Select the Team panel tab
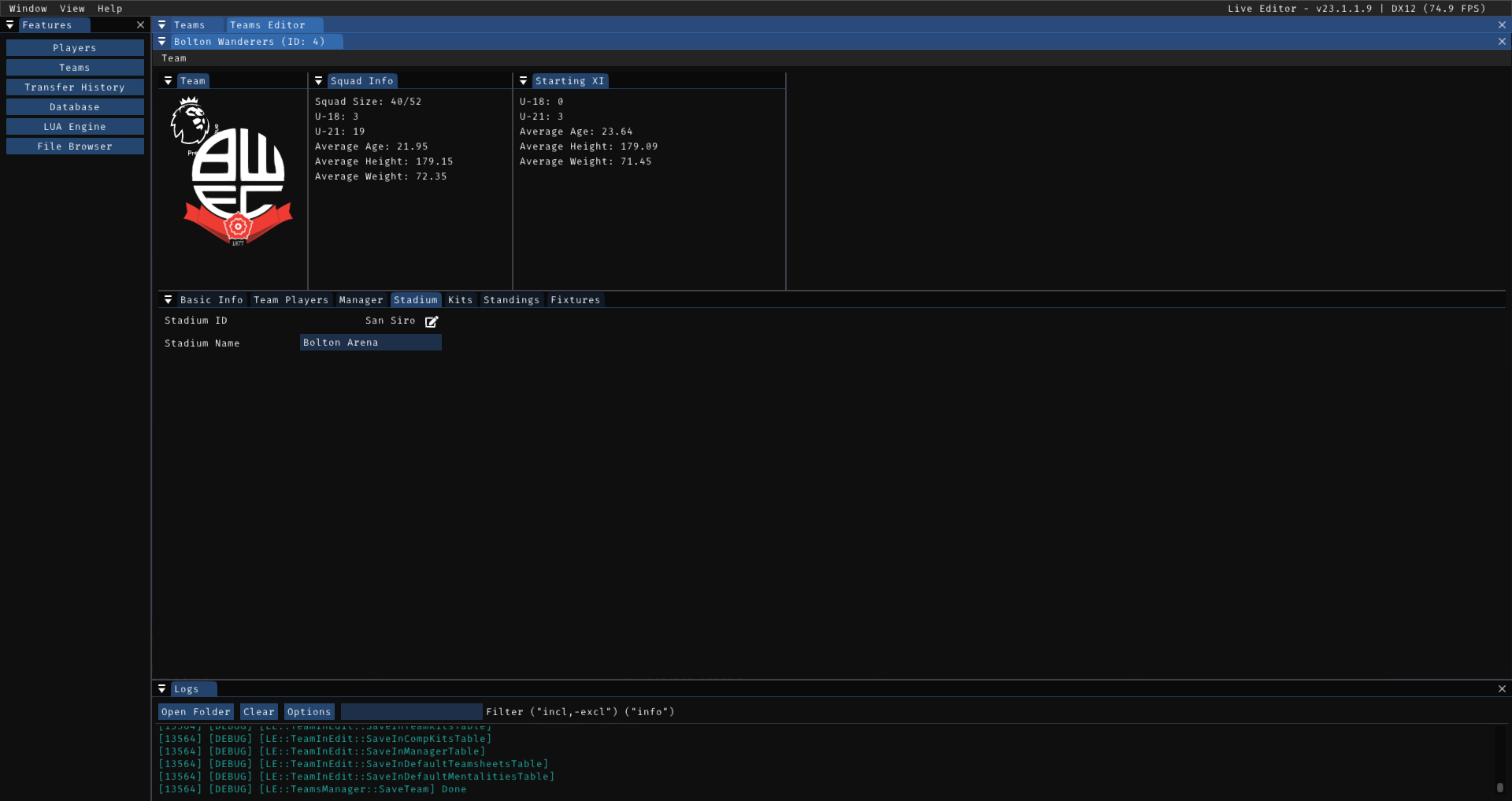This screenshot has height=801, width=1512. click(x=193, y=81)
